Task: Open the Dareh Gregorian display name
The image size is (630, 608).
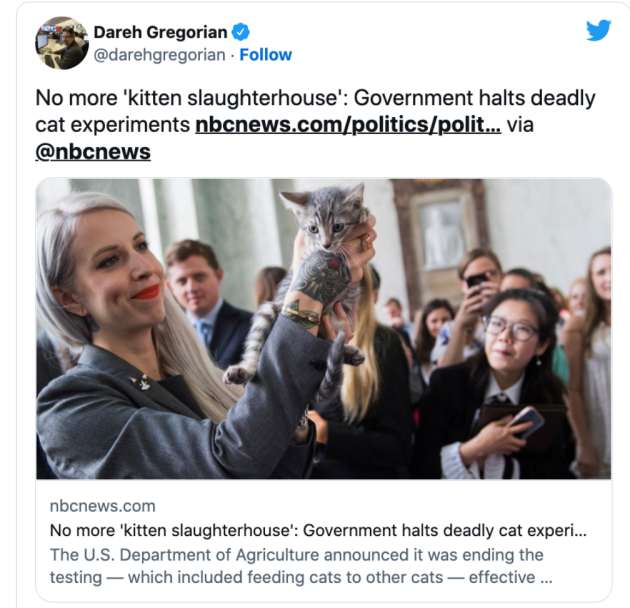Action: point(160,33)
